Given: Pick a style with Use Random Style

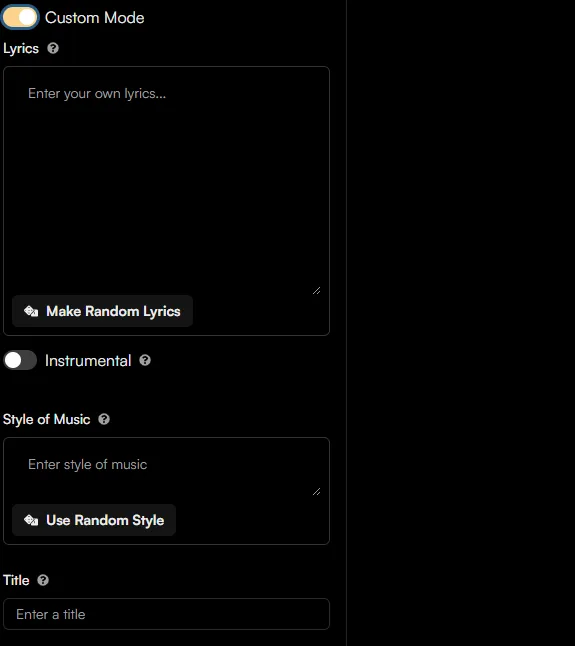Looking at the screenshot, I should [x=94, y=520].
